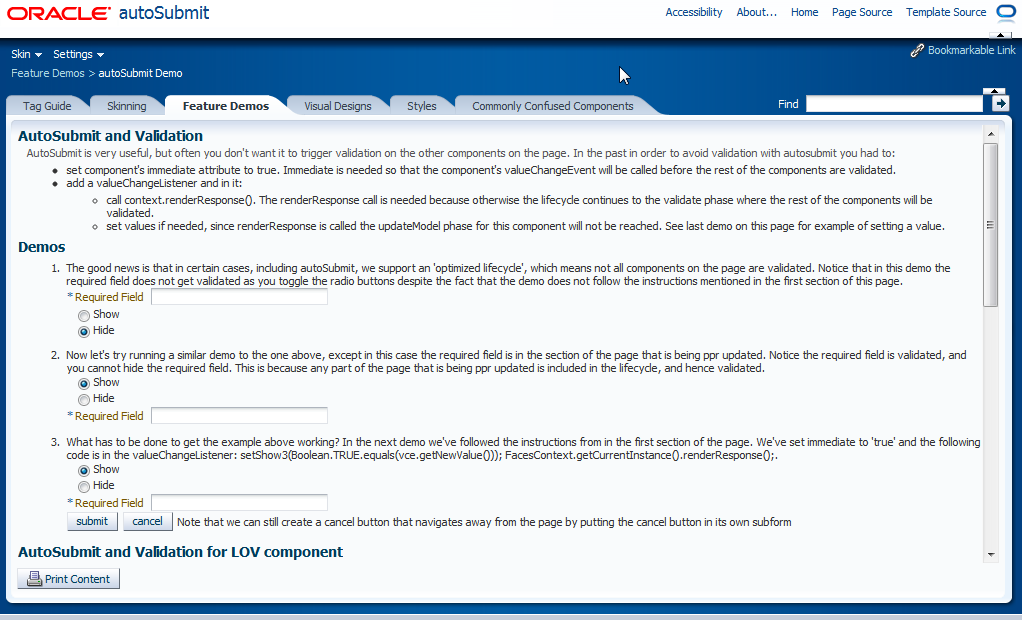Collapse the arrow above Find go button
Screen dimensions: 1022x620
(994, 91)
